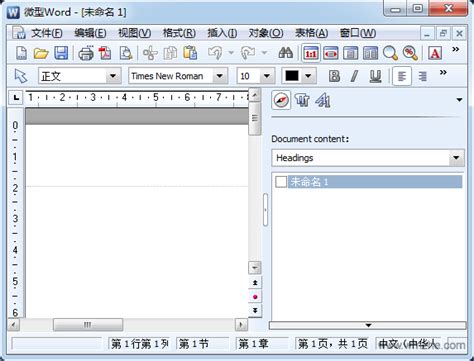
Task: Expand the Headings document content dropdown
Action: (456, 158)
